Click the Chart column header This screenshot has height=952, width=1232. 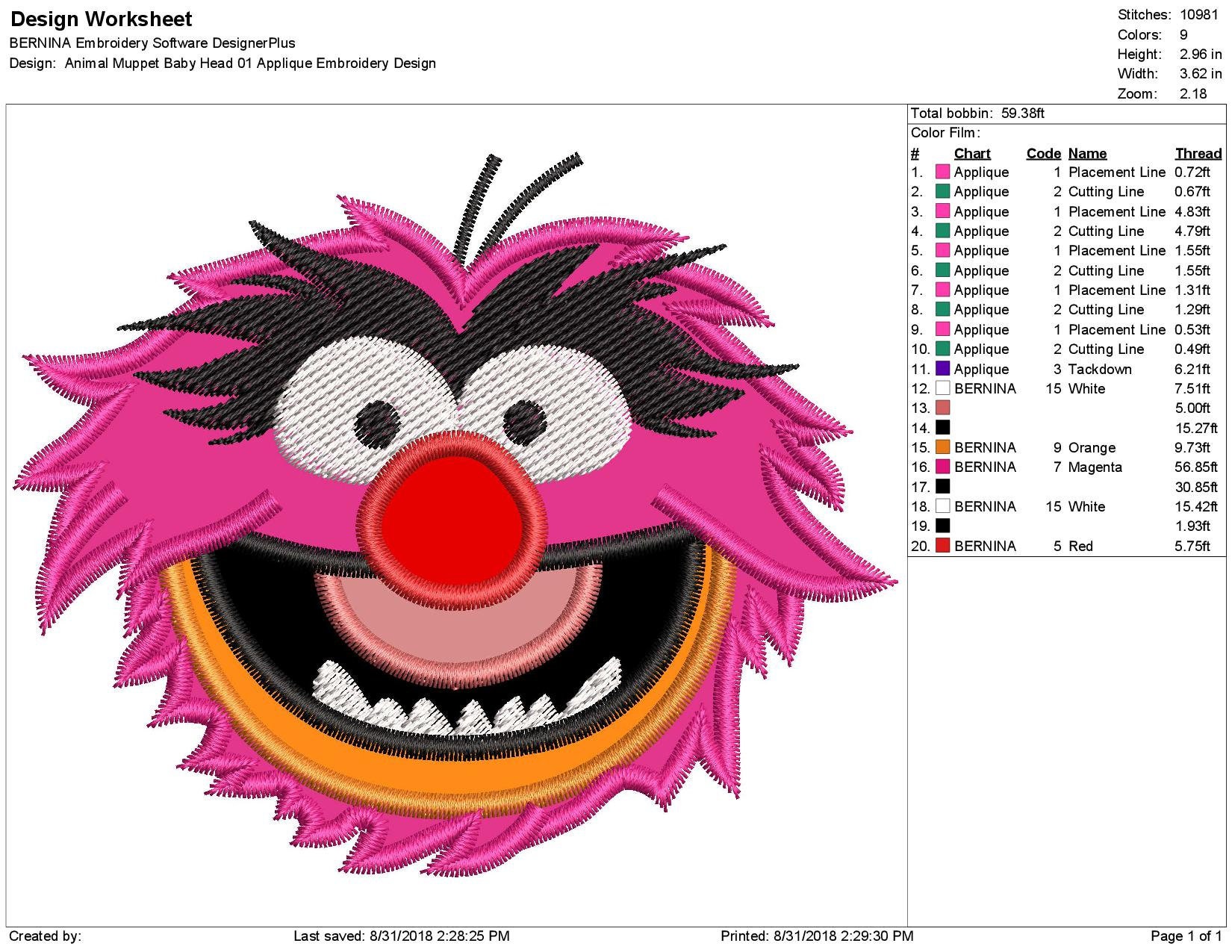coord(972,153)
